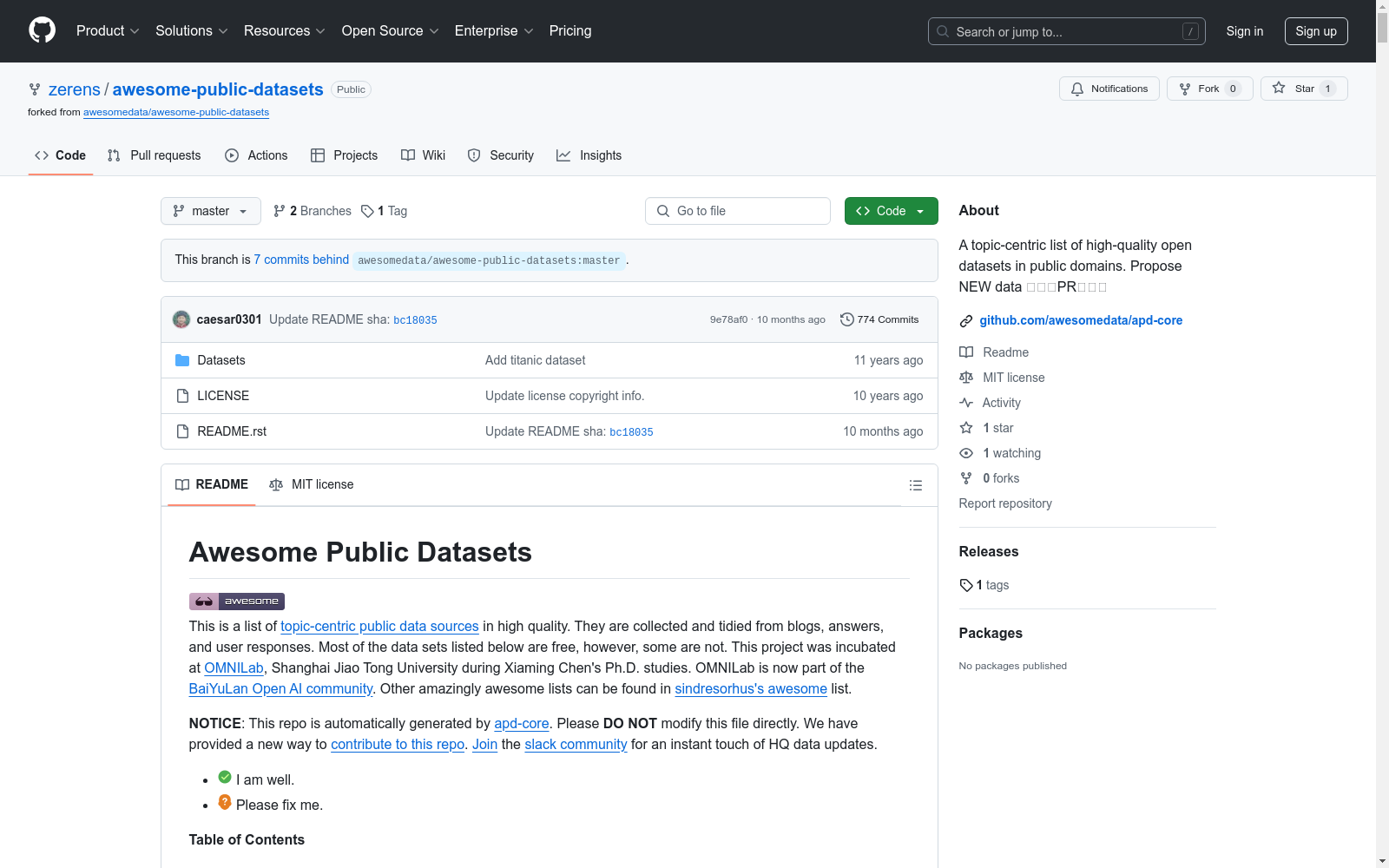1389x868 pixels.
Task: Click the scales icon beside MIT license in About
Action: [x=966, y=378]
